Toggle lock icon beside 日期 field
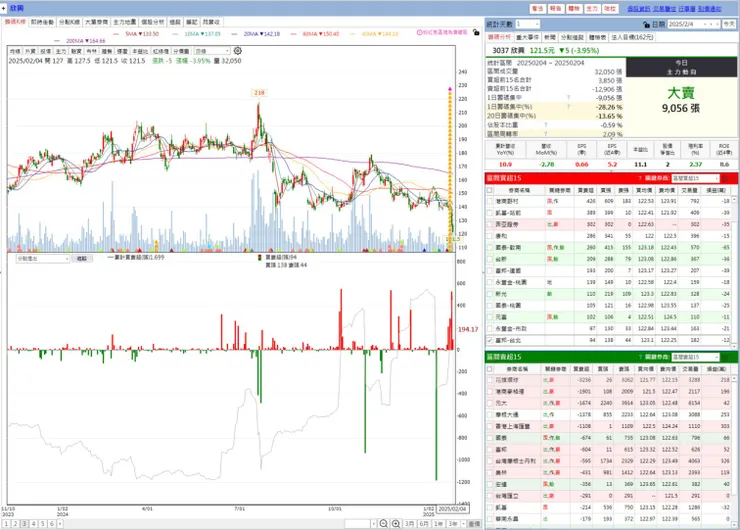Viewport: 740px width, 530px height. (x=646, y=24)
